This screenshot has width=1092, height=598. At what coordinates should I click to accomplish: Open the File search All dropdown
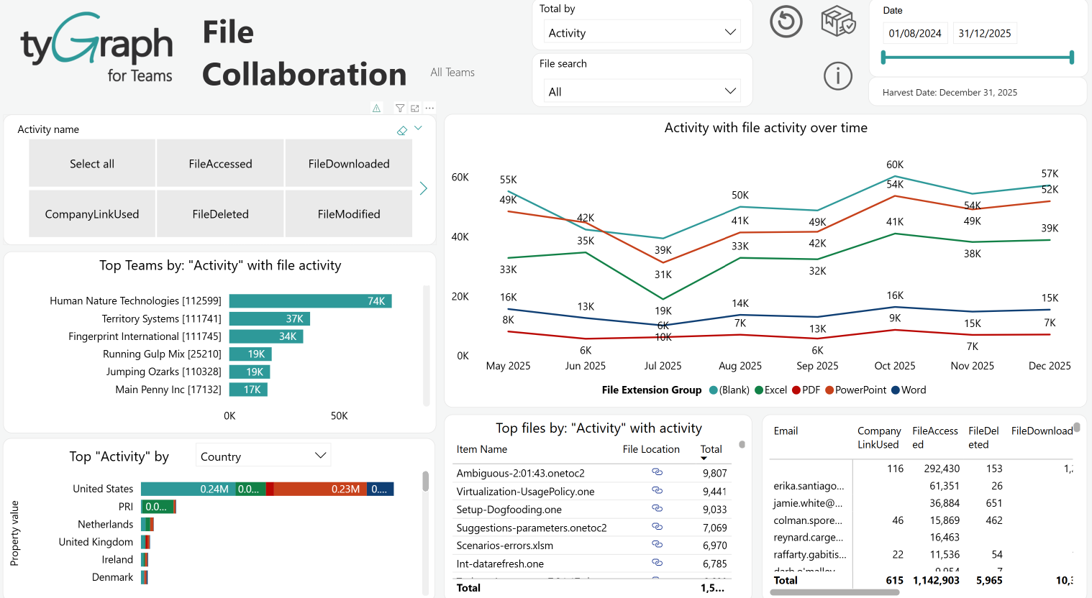pyautogui.click(x=641, y=91)
